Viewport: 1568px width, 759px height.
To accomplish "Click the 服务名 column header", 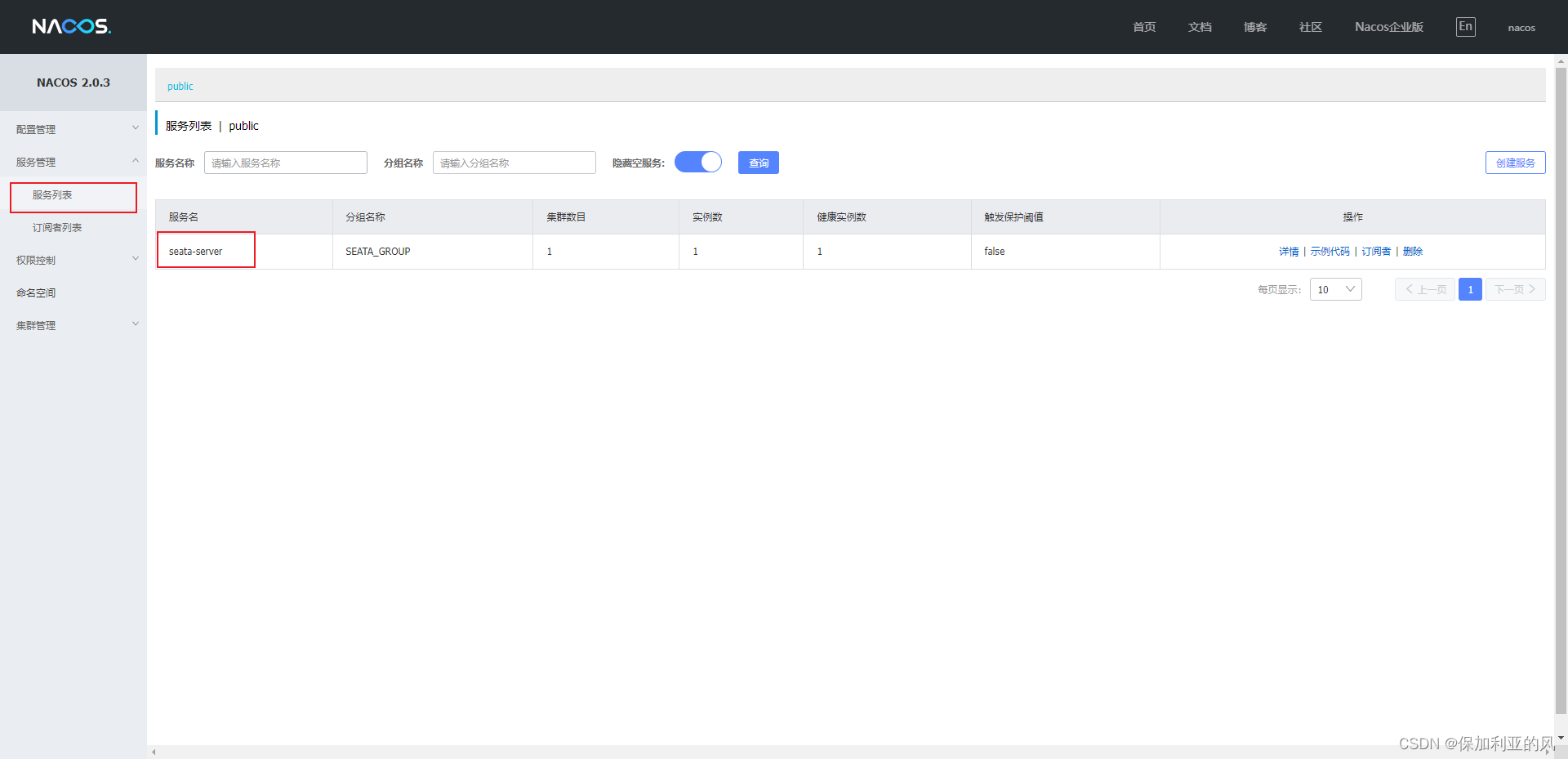I will coord(244,217).
